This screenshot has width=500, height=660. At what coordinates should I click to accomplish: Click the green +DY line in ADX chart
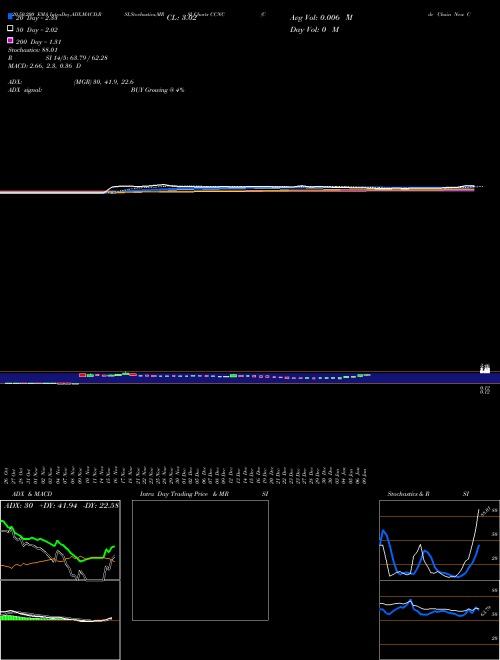(x=57, y=543)
